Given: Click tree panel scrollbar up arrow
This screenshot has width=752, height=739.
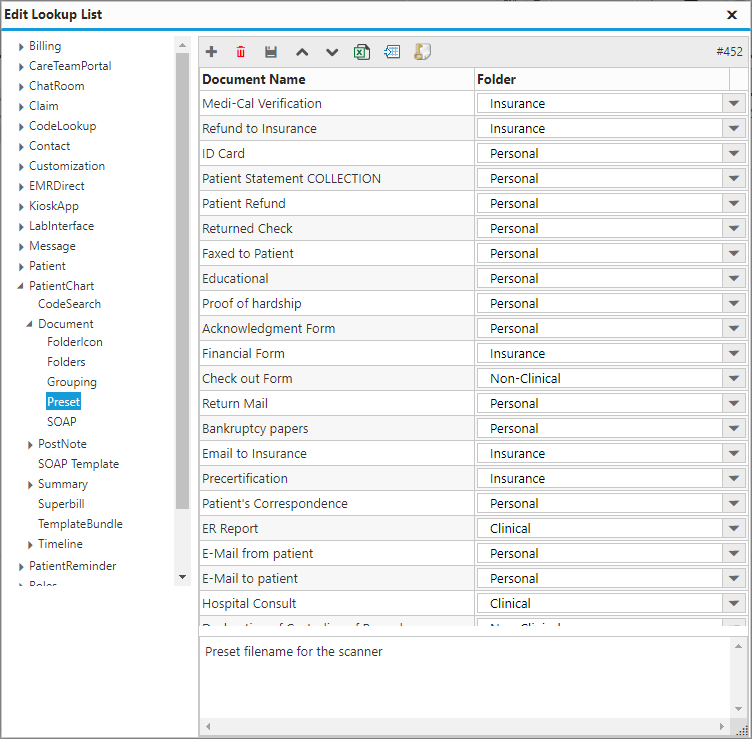Looking at the screenshot, I should click(182, 45).
